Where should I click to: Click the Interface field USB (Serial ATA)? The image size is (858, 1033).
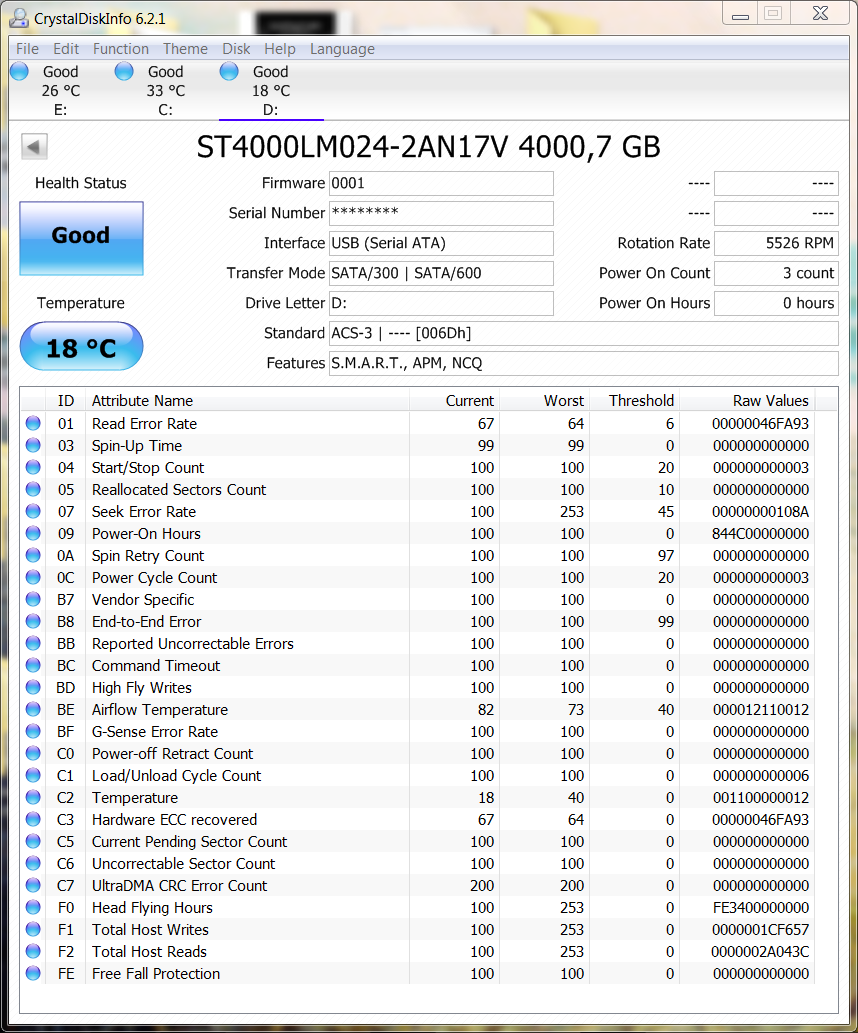point(441,243)
